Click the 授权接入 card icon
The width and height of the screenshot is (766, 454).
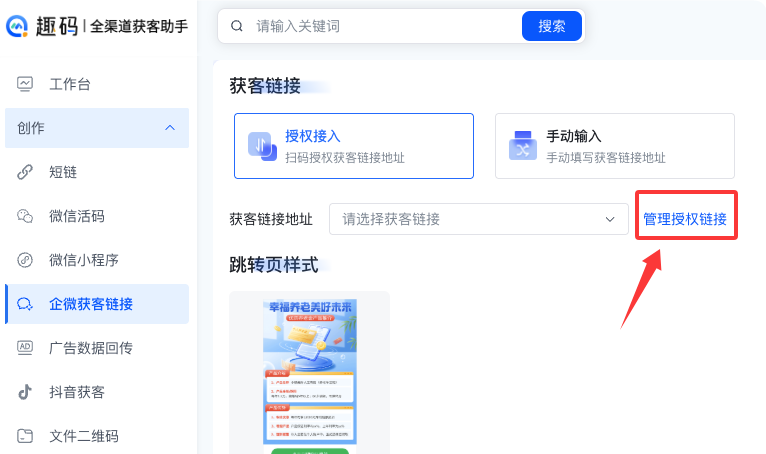tap(262, 146)
